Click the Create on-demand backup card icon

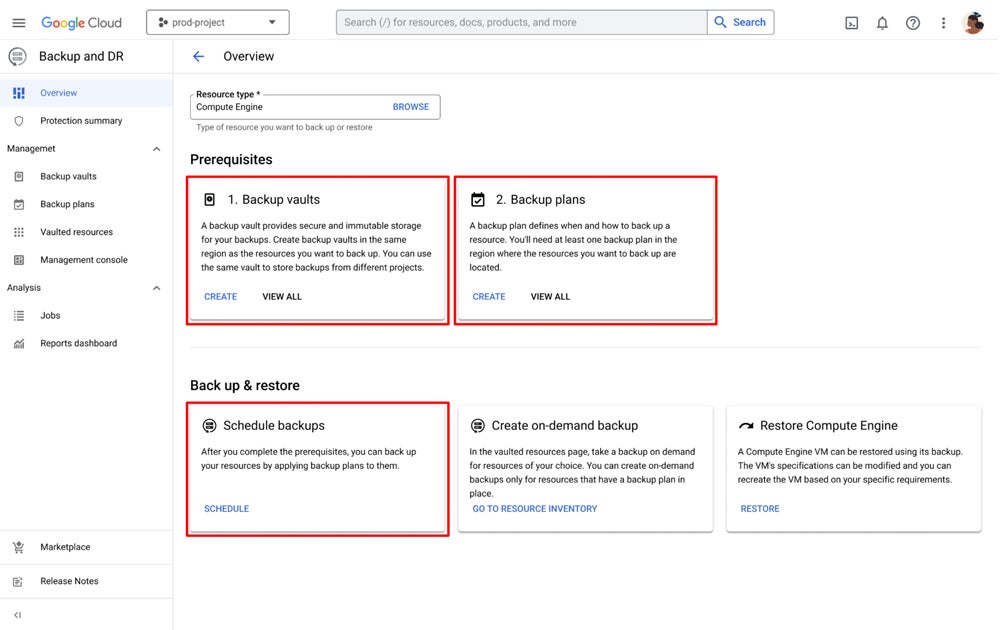pyautogui.click(x=478, y=425)
